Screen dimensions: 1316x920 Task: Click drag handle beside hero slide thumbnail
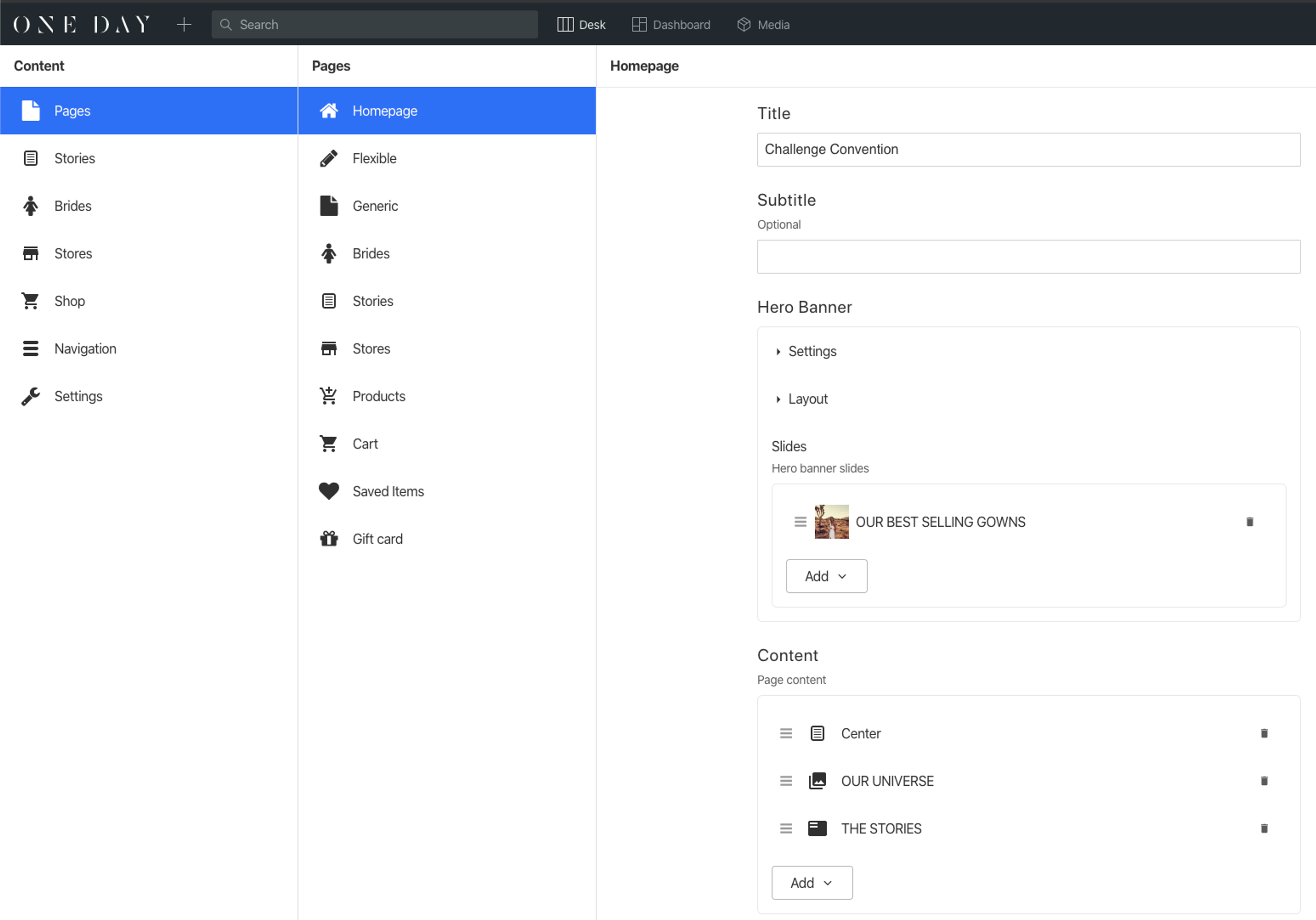point(800,522)
